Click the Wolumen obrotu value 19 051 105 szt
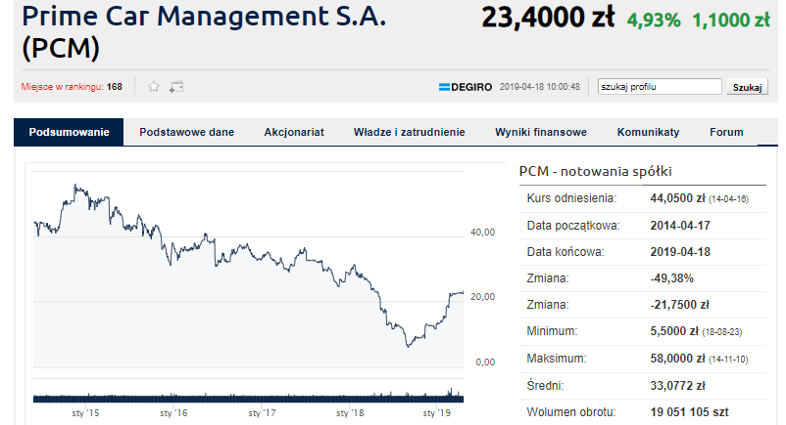Image resolution: width=786 pixels, height=425 pixels. (x=689, y=412)
